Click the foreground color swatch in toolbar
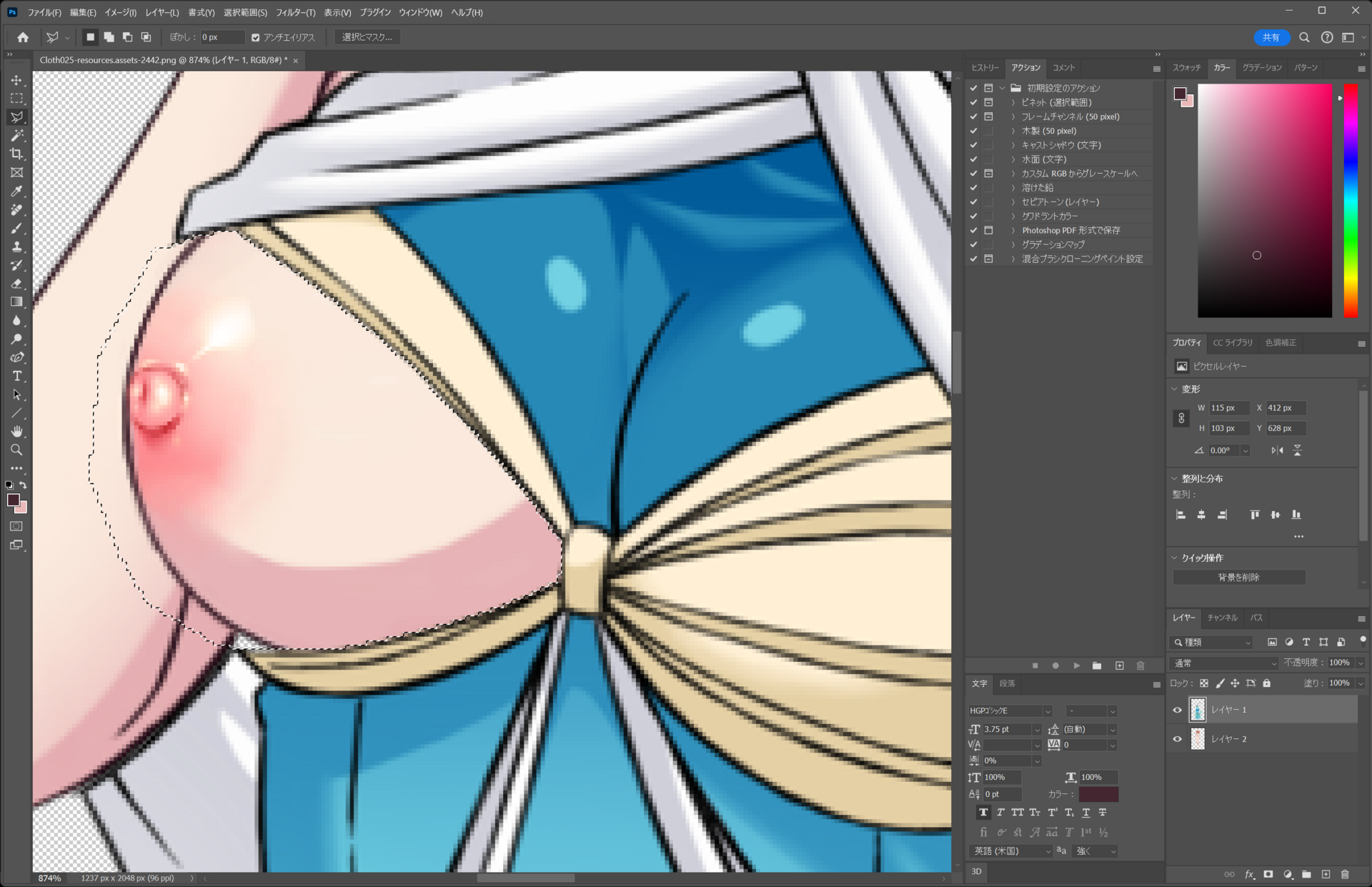Screen dimensions: 1372x887 pyautogui.click(x=14, y=500)
